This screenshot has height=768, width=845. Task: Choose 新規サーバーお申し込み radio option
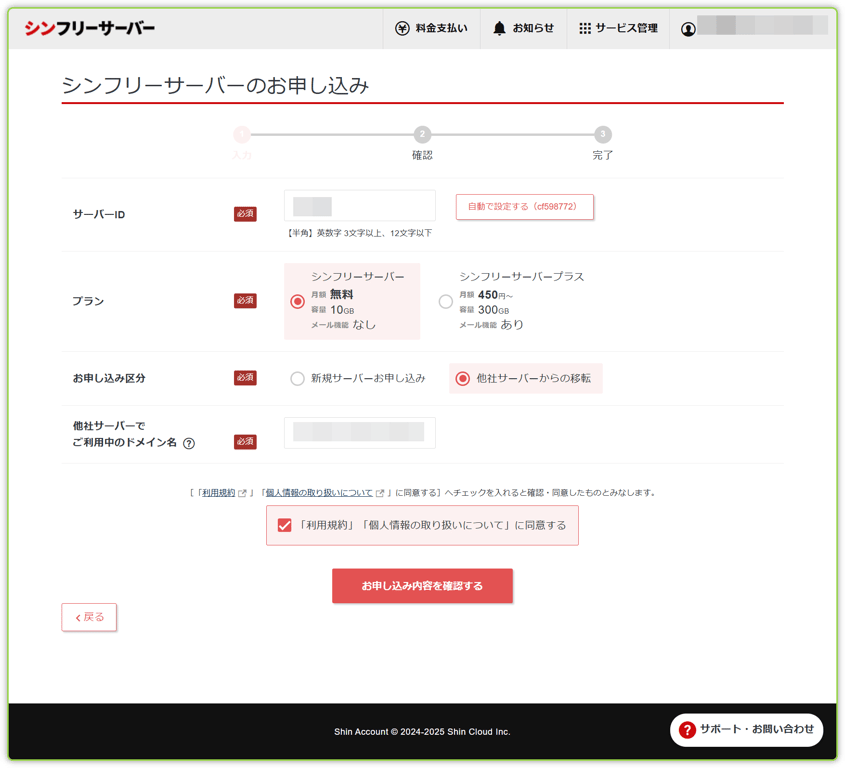297,378
